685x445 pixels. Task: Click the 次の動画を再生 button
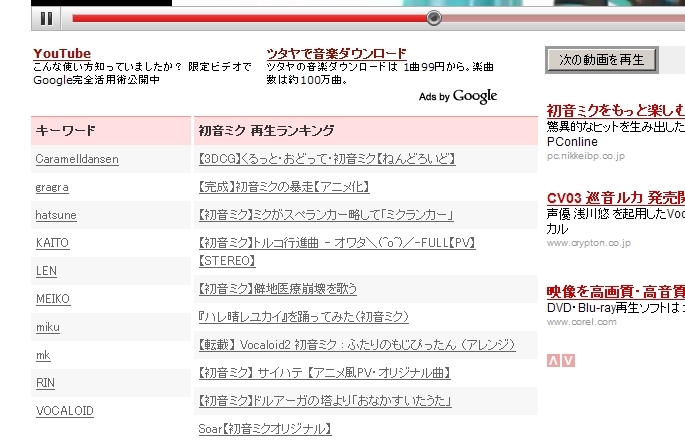(602, 60)
